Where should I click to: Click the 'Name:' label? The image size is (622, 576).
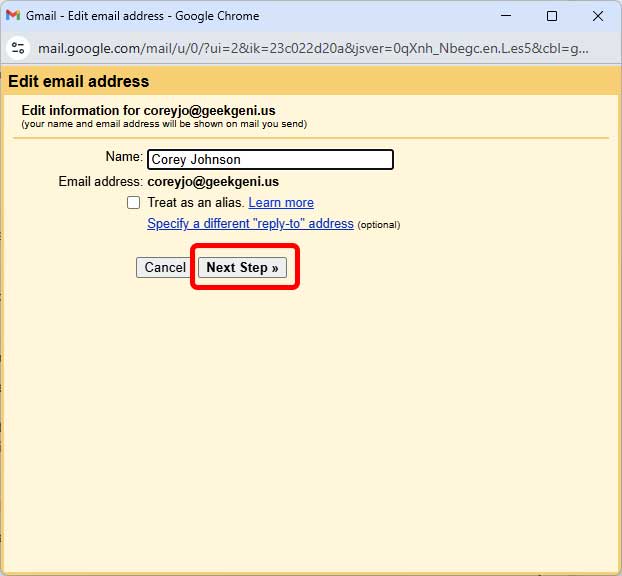pyautogui.click(x=124, y=156)
